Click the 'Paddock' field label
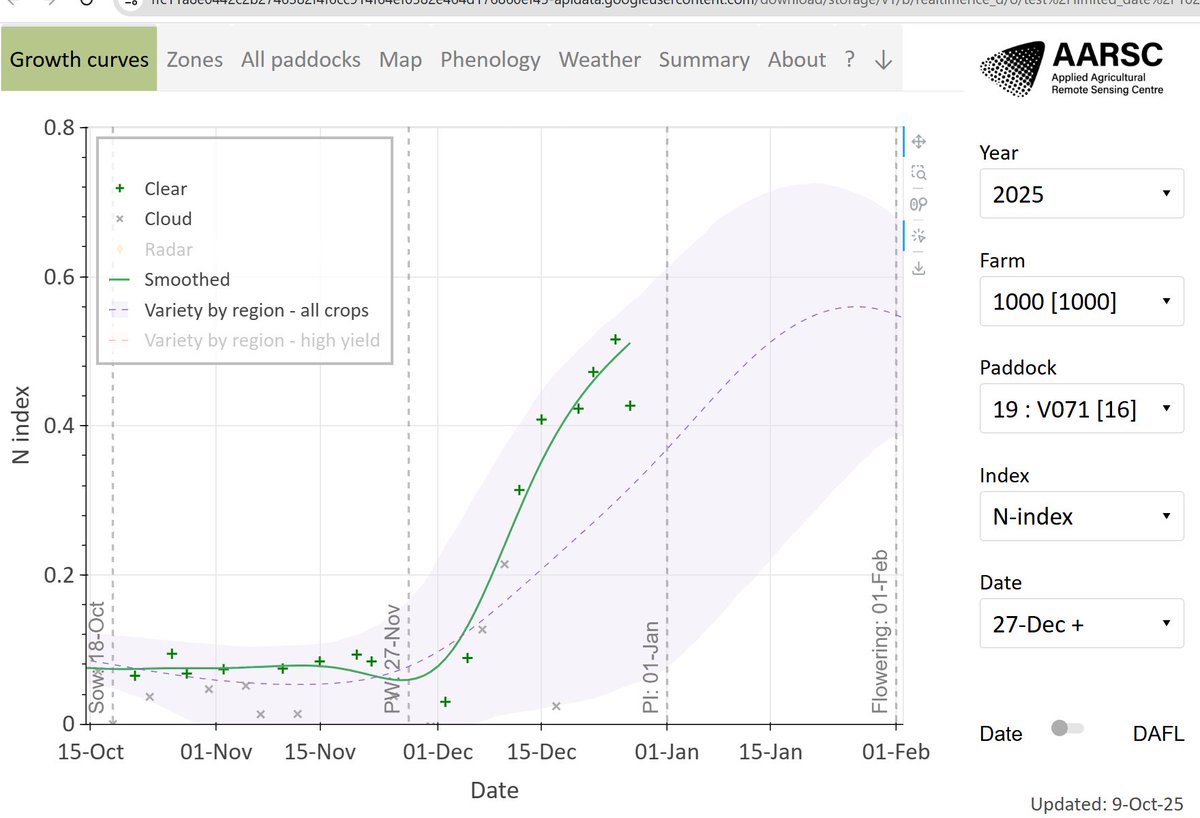 pos(1018,367)
